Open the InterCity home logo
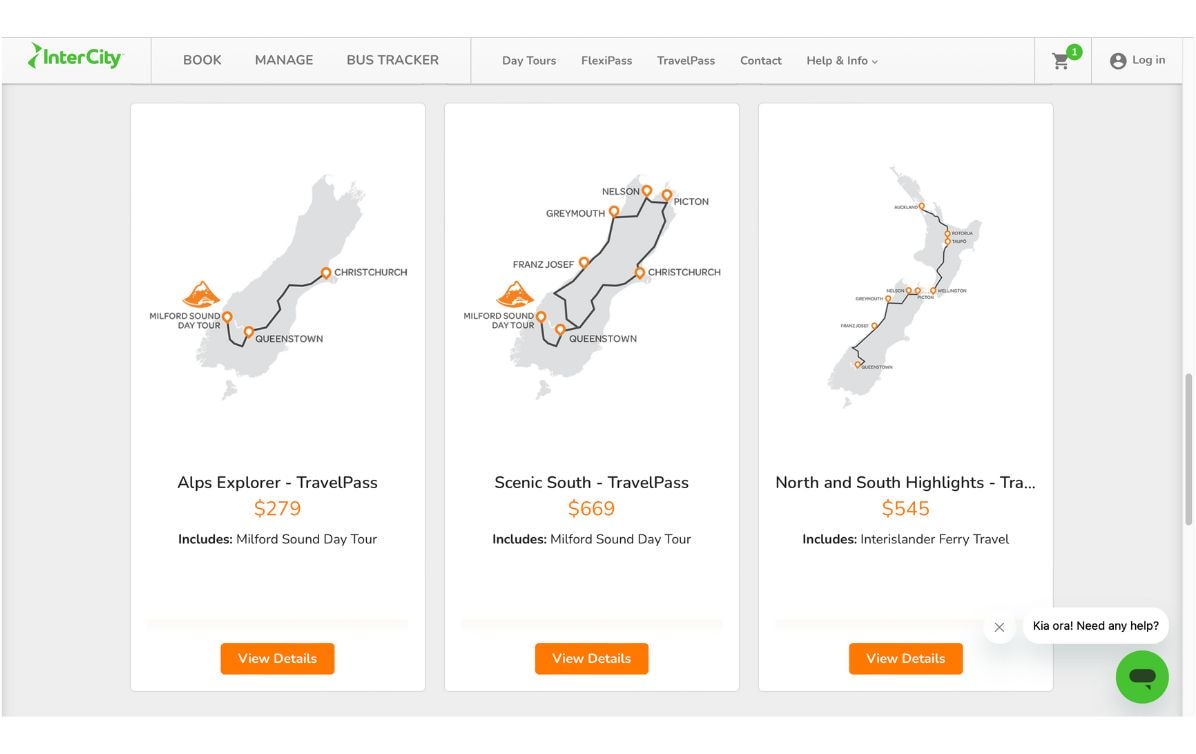Screen dimensions: 1196x754 tap(75, 56)
